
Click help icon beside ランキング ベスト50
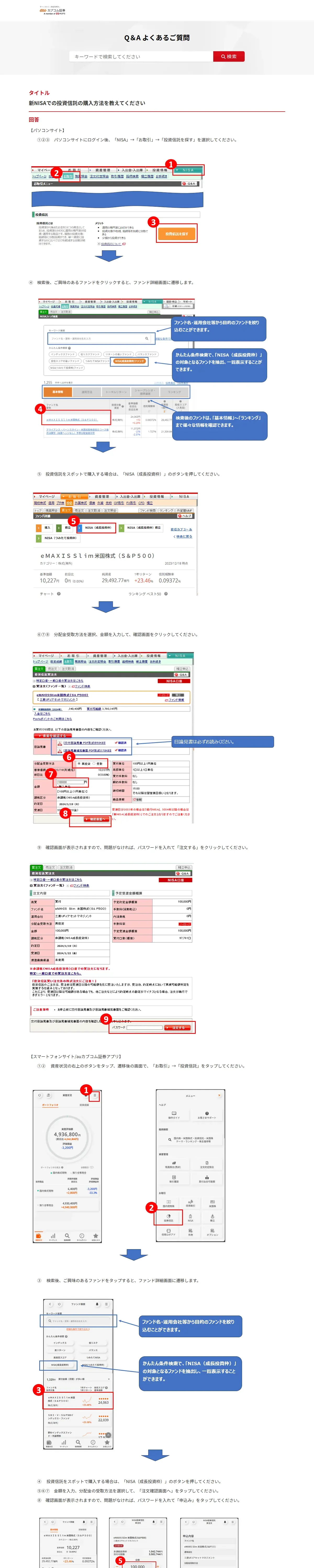coord(166,593)
